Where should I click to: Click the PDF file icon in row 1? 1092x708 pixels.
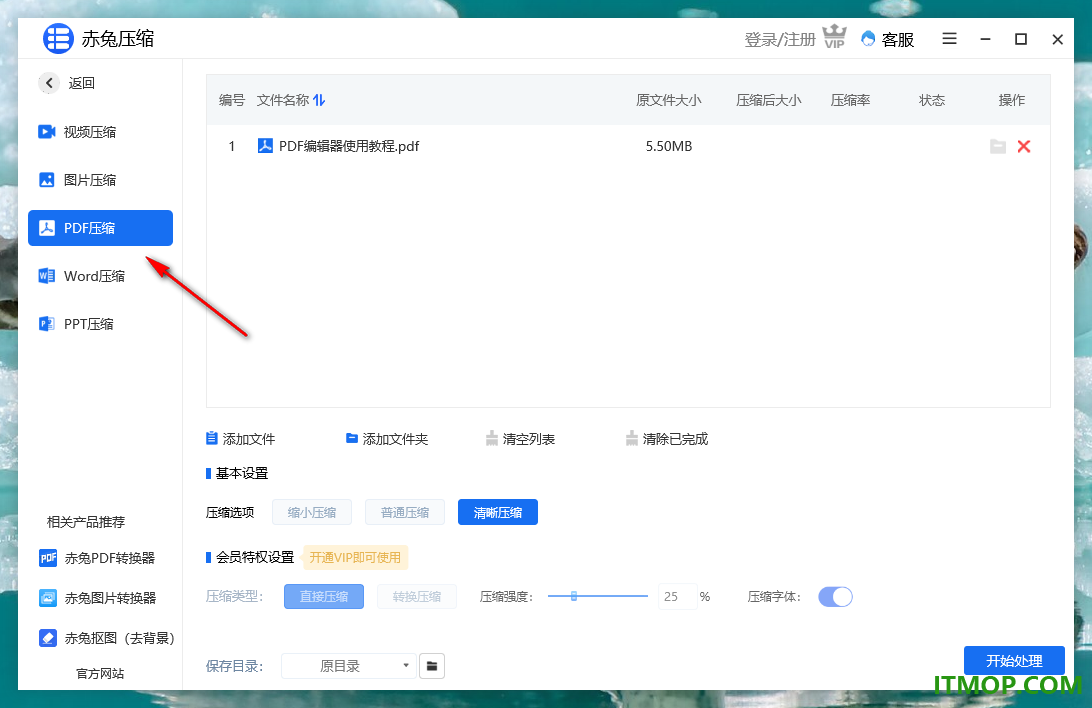click(x=265, y=145)
